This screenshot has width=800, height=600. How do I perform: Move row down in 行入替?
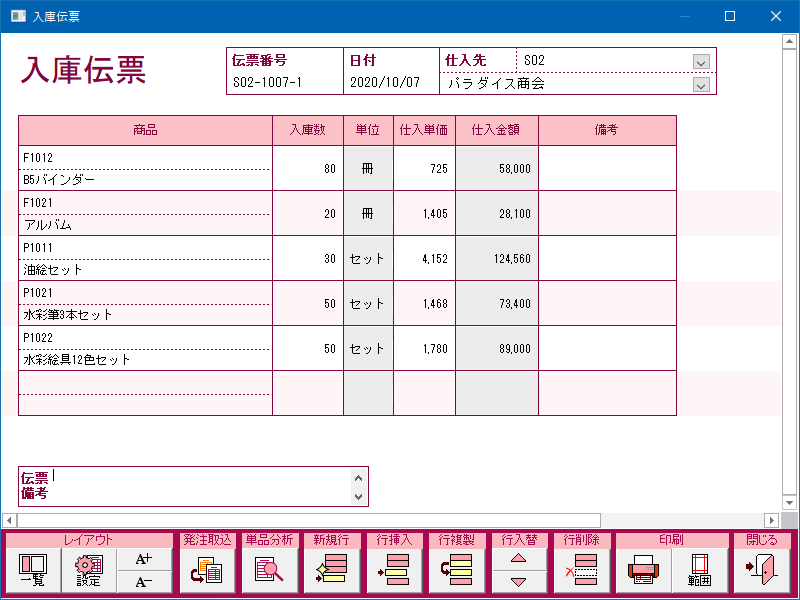(518, 582)
